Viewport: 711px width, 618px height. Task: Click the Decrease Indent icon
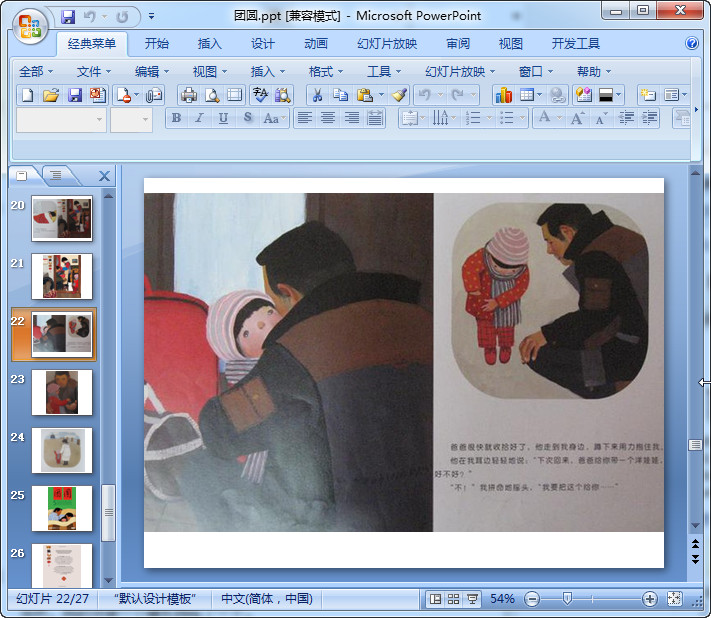[x=626, y=119]
